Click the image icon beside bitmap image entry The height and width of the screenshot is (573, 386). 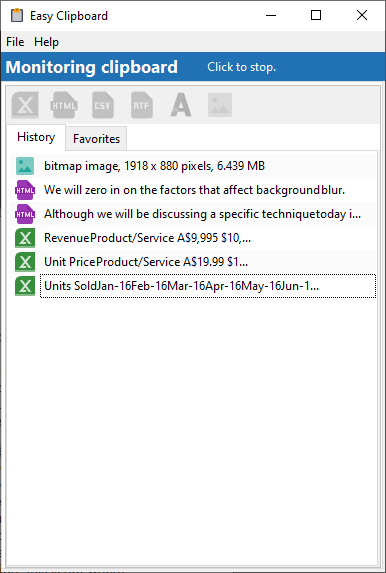click(x=25, y=166)
